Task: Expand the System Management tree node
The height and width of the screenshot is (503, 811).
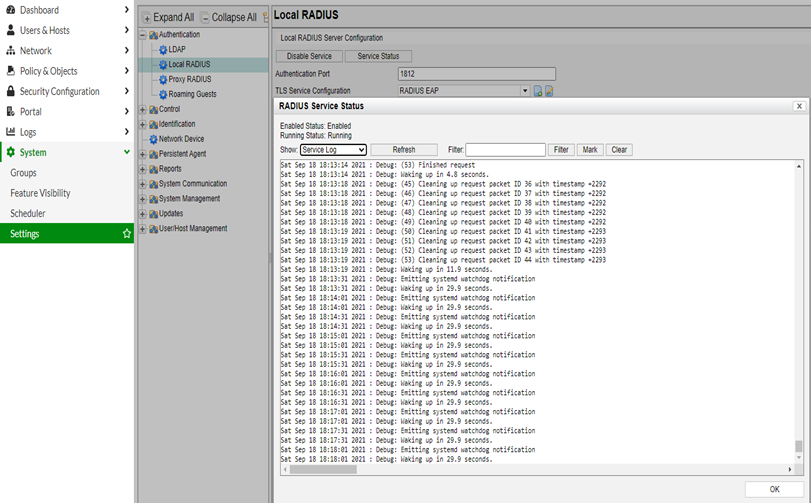Action: (x=143, y=199)
